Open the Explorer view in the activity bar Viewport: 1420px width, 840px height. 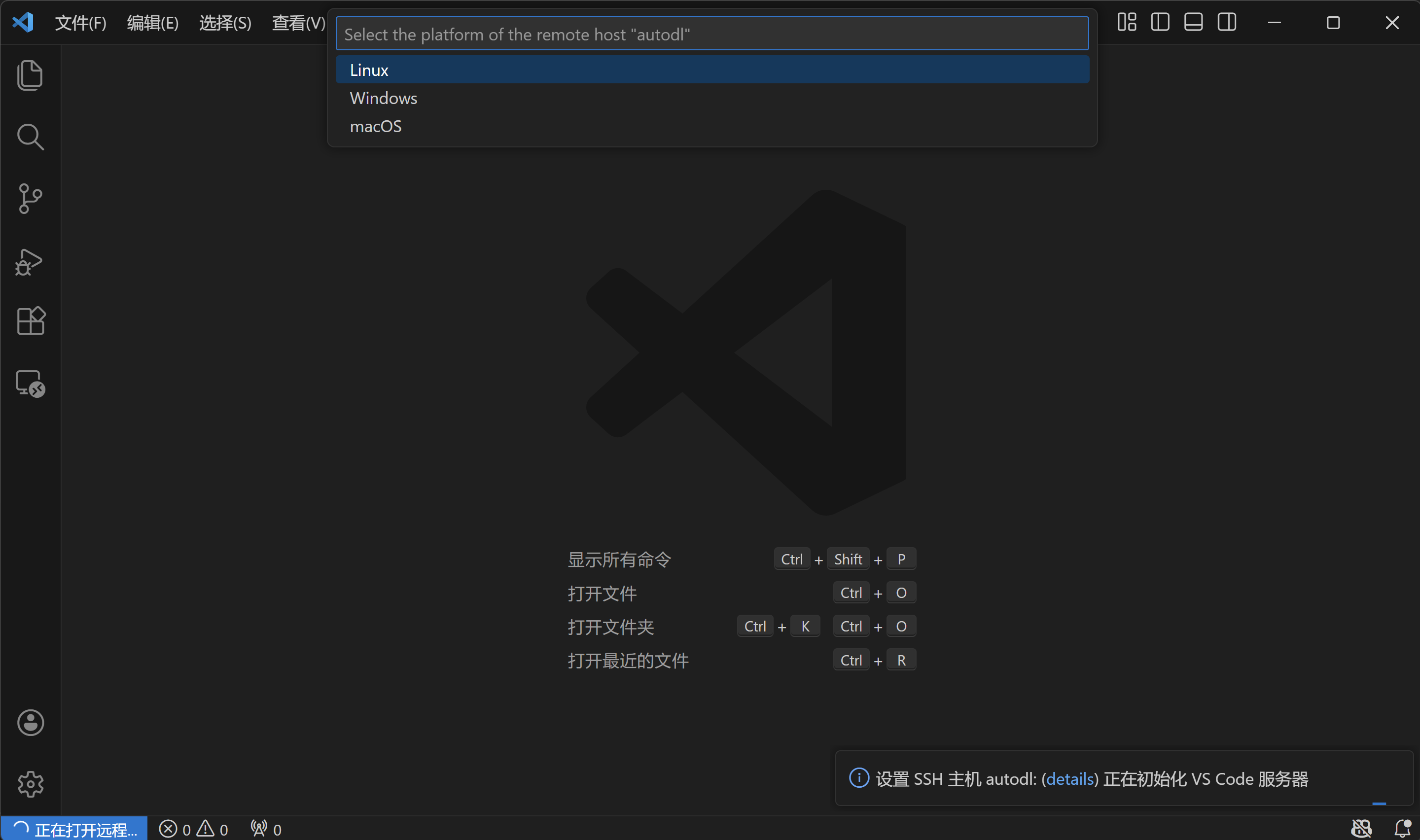click(30, 75)
